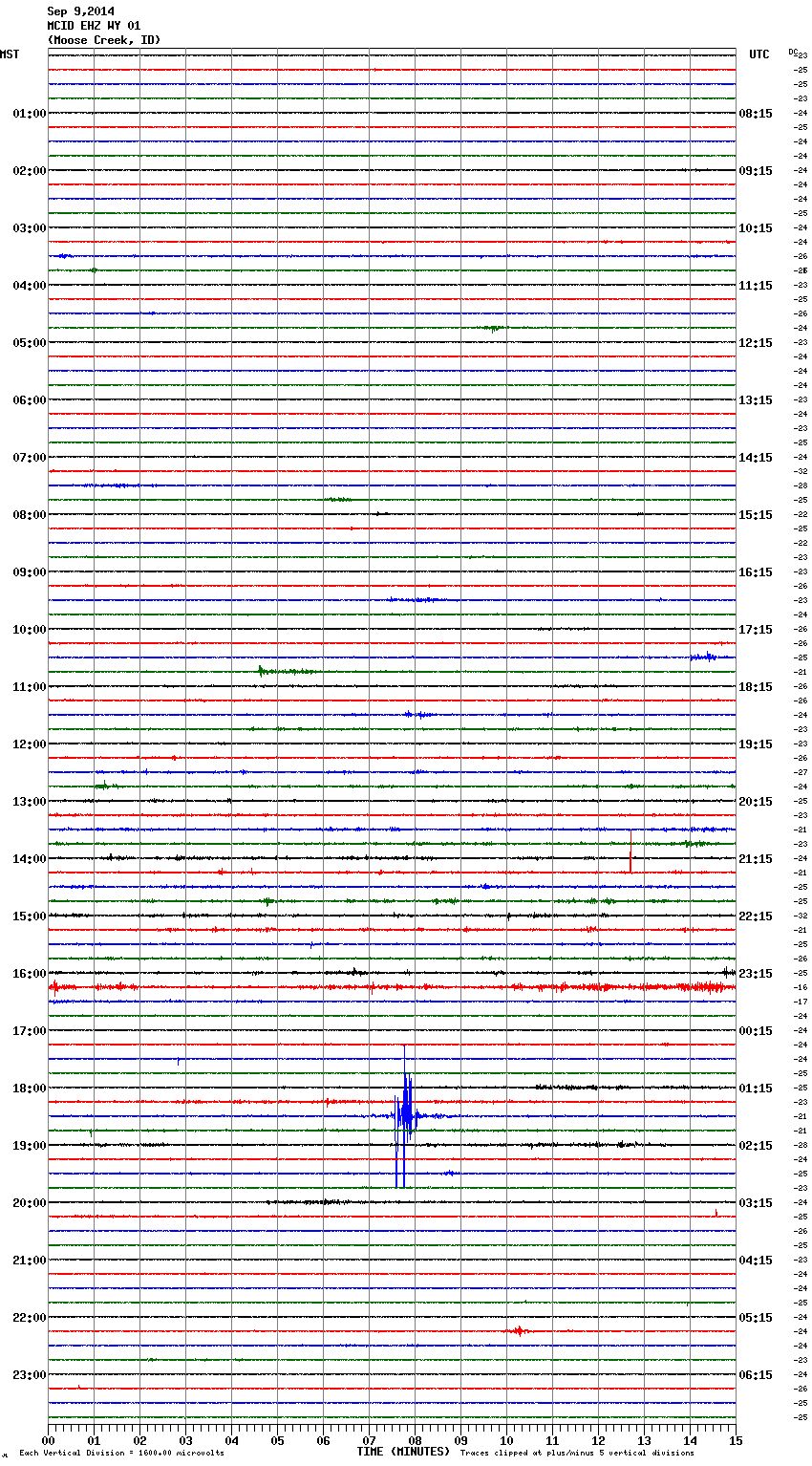Select the 20:00 MST hour label
Viewport: 812px width, 1466px height.
pos(30,1203)
